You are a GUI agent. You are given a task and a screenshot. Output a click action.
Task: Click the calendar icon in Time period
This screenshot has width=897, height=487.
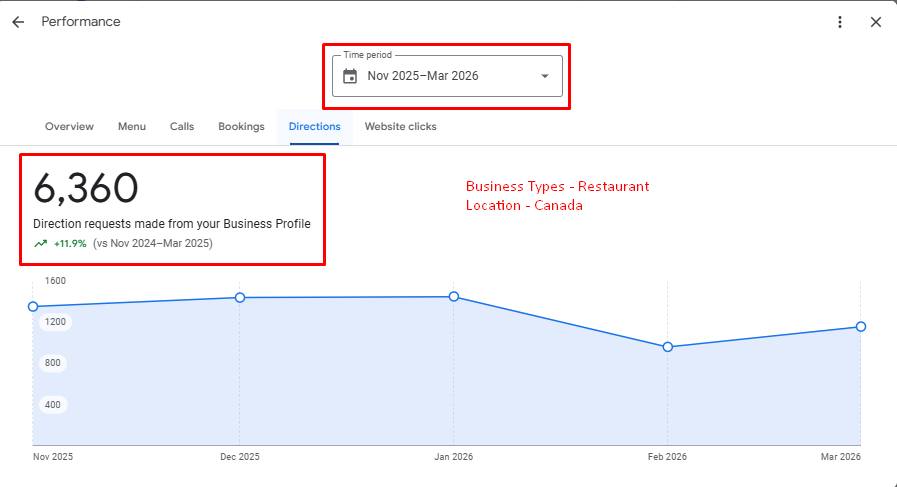point(350,77)
